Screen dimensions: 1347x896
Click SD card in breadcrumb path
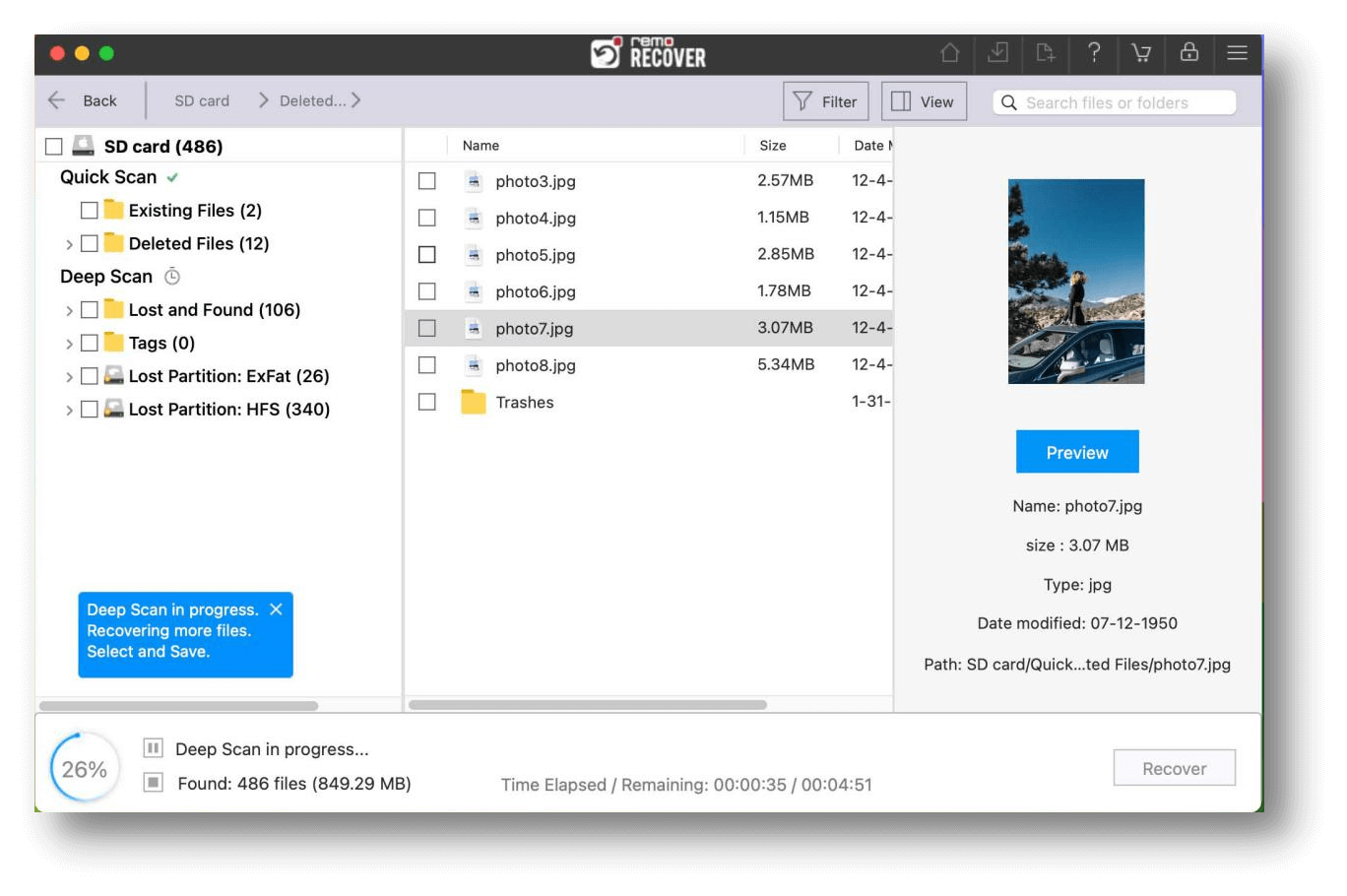[x=202, y=100]
